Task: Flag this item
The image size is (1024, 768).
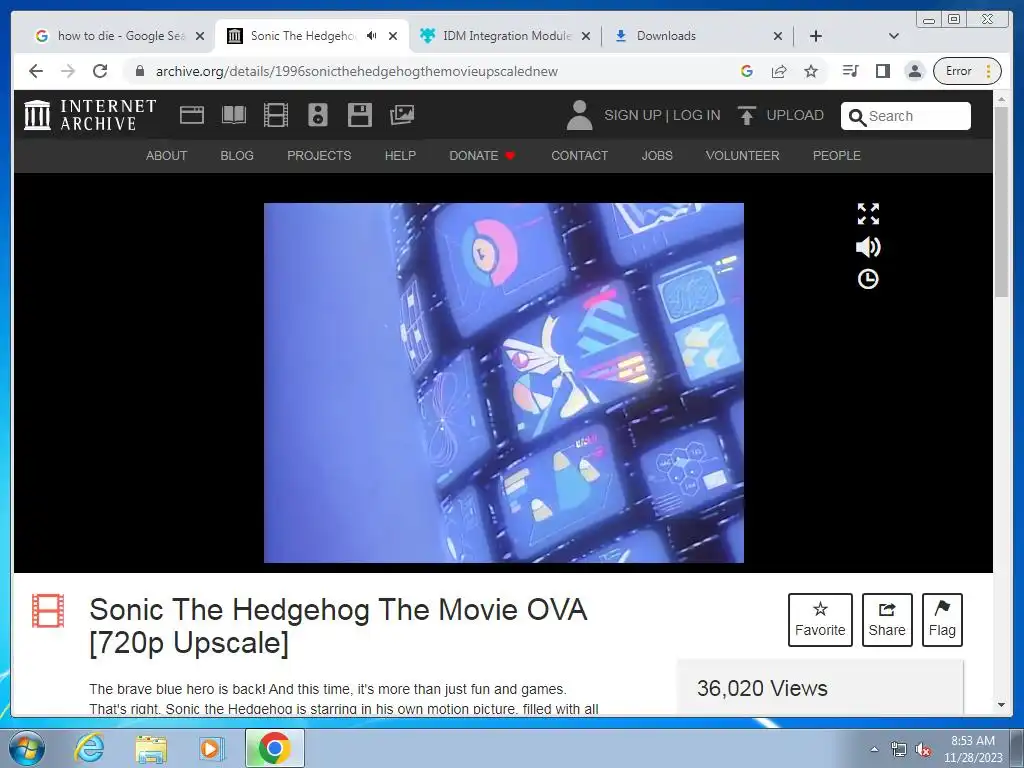Action: 942,620
